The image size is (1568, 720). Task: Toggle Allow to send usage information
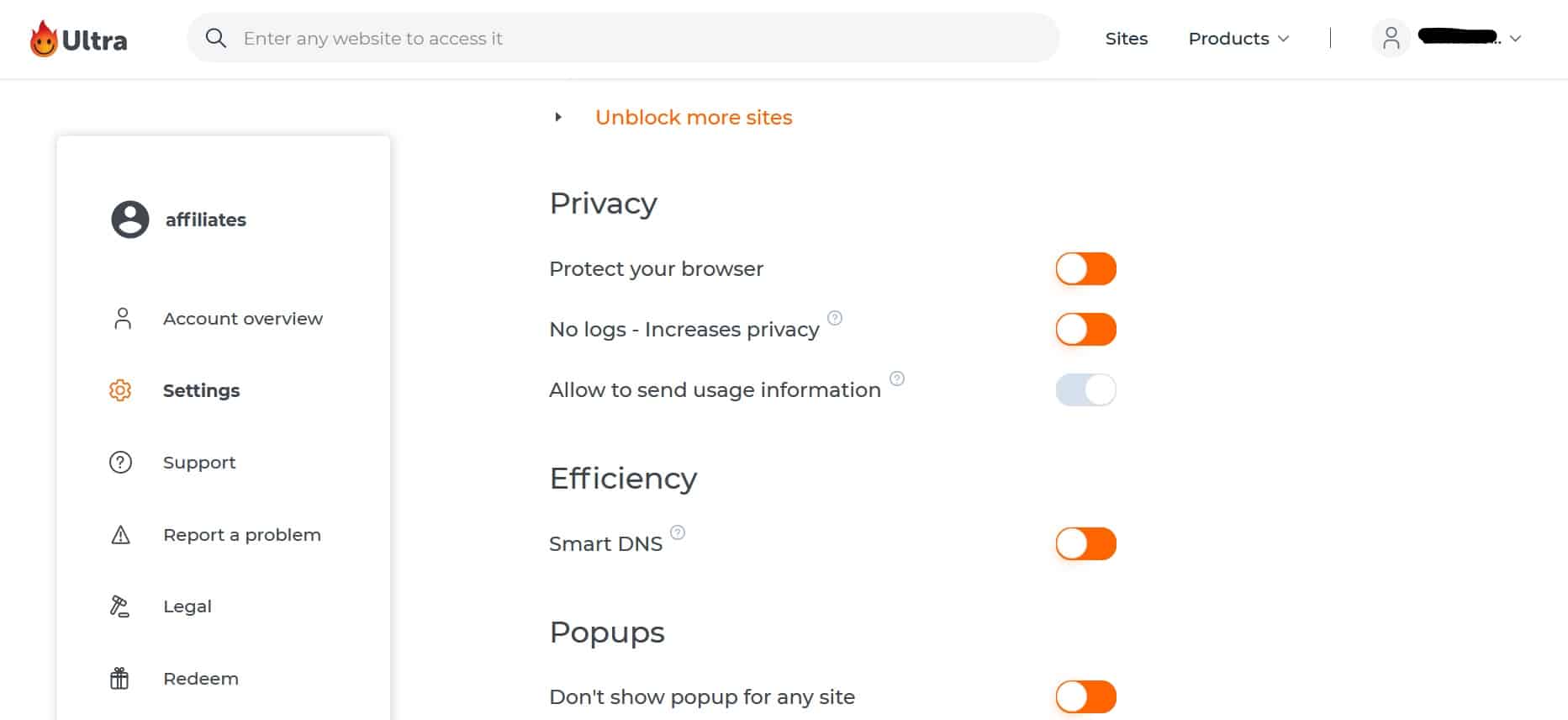(x=1085, y=390)
